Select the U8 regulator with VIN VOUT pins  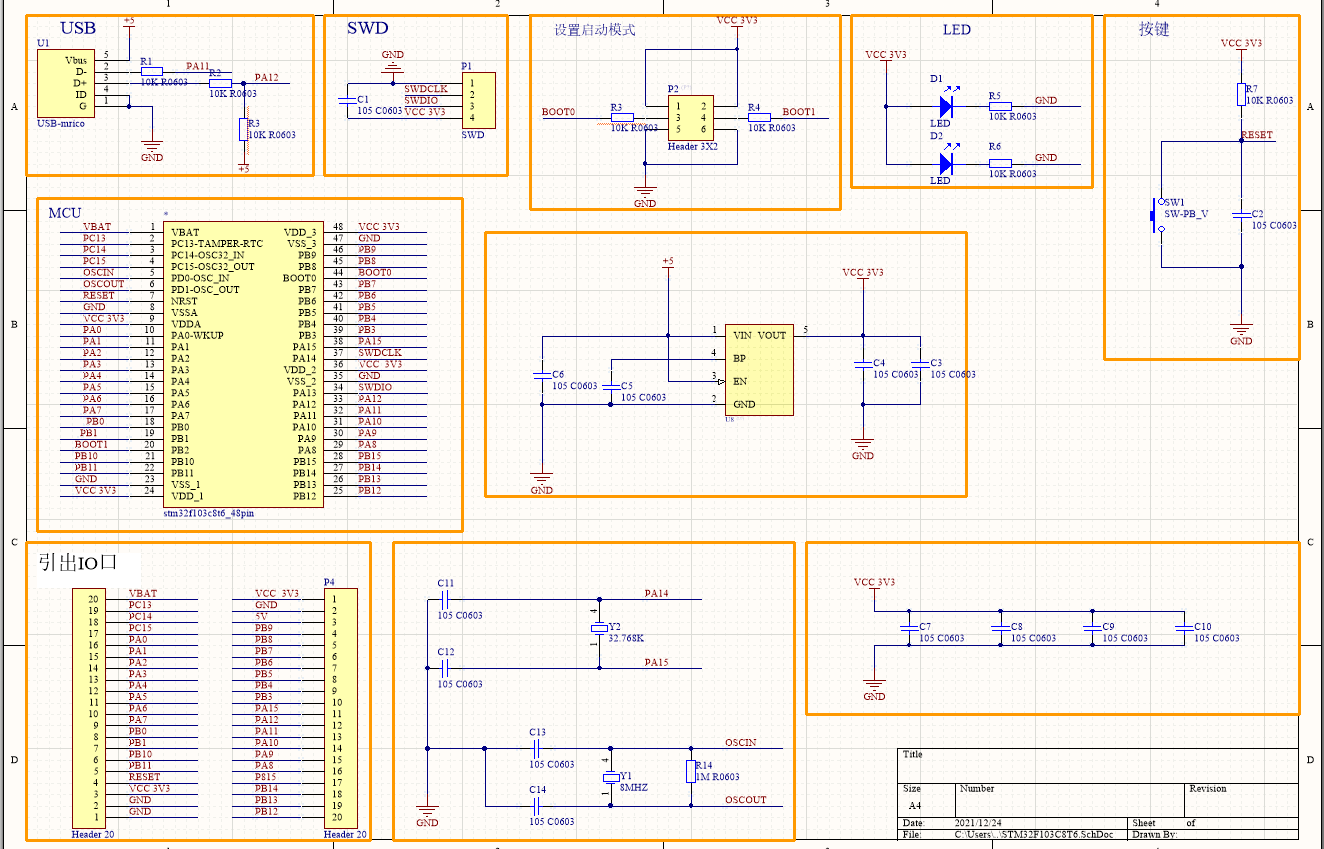(x=759, y=369)
